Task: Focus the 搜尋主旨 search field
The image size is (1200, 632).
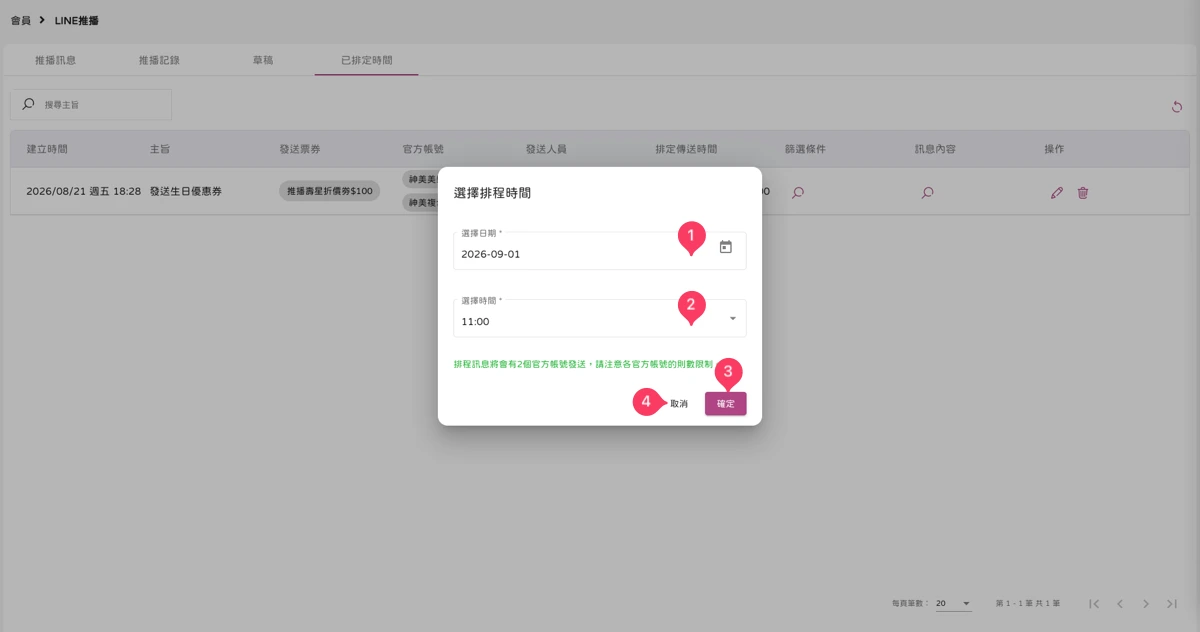Action: [91, 105]
